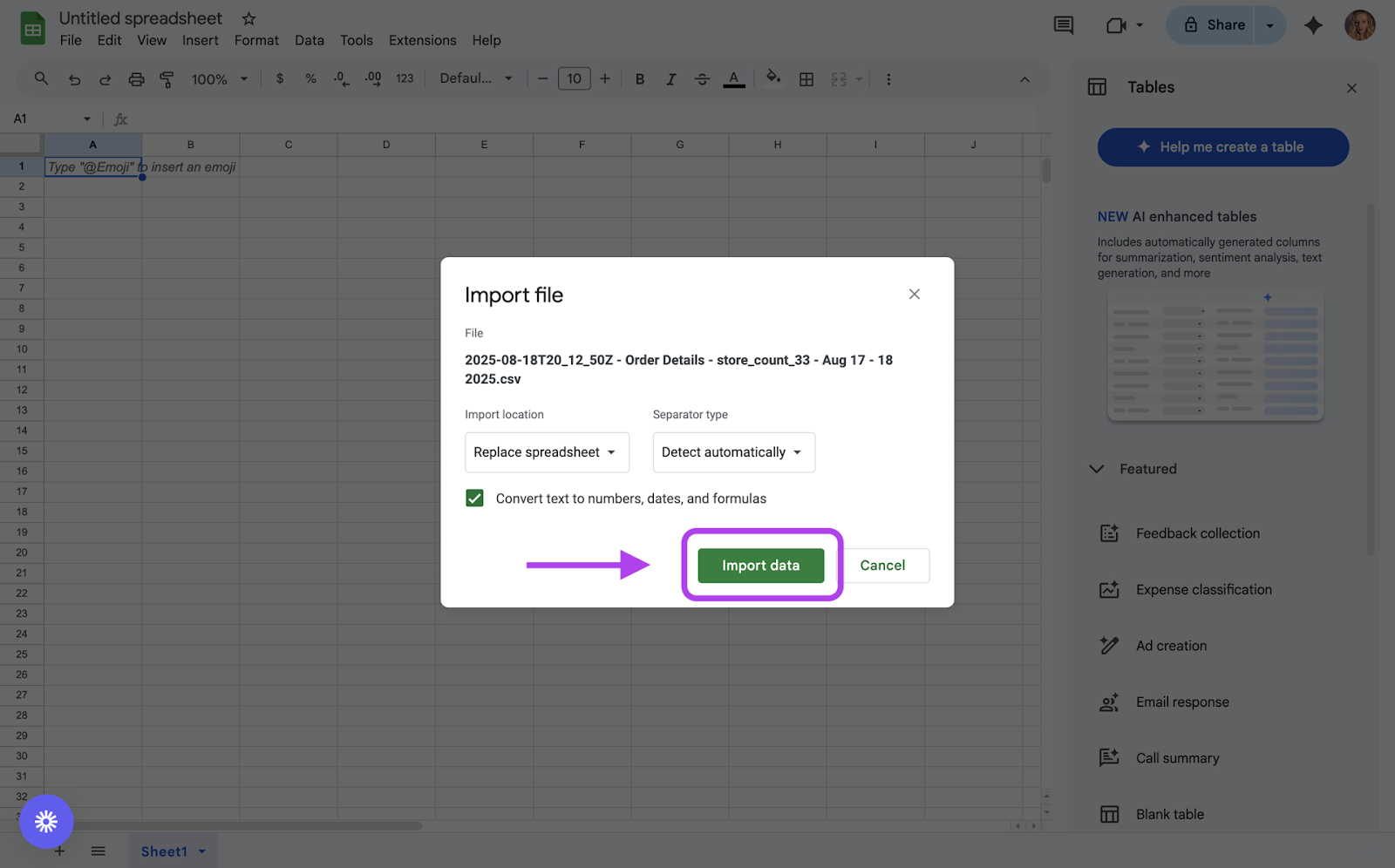The width and height of the screenshot is (1395, 868).
Task: Open the Replace spreadsheet location dropdown
Action: pos(547,452)
